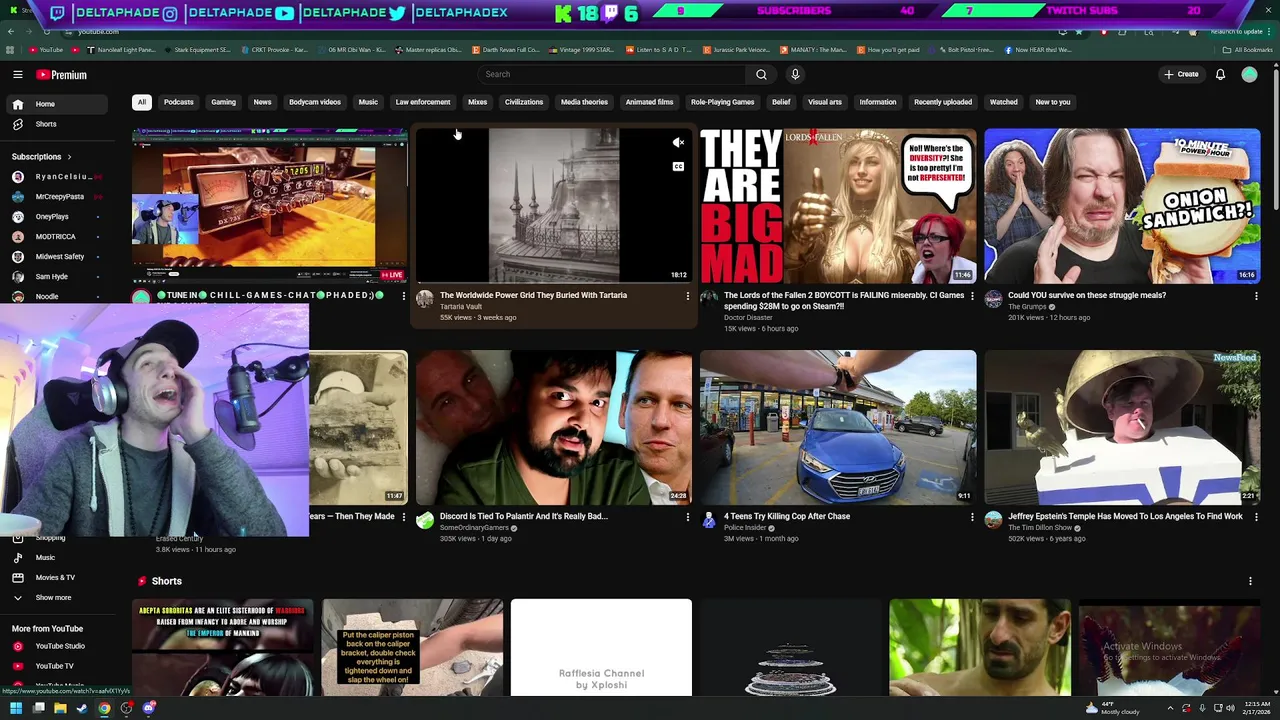This screenshot has width=1280, height=720.
Task: Click the Tartaria Vault channel avatar
Action: pyautogui.click(x=425, y=299)
